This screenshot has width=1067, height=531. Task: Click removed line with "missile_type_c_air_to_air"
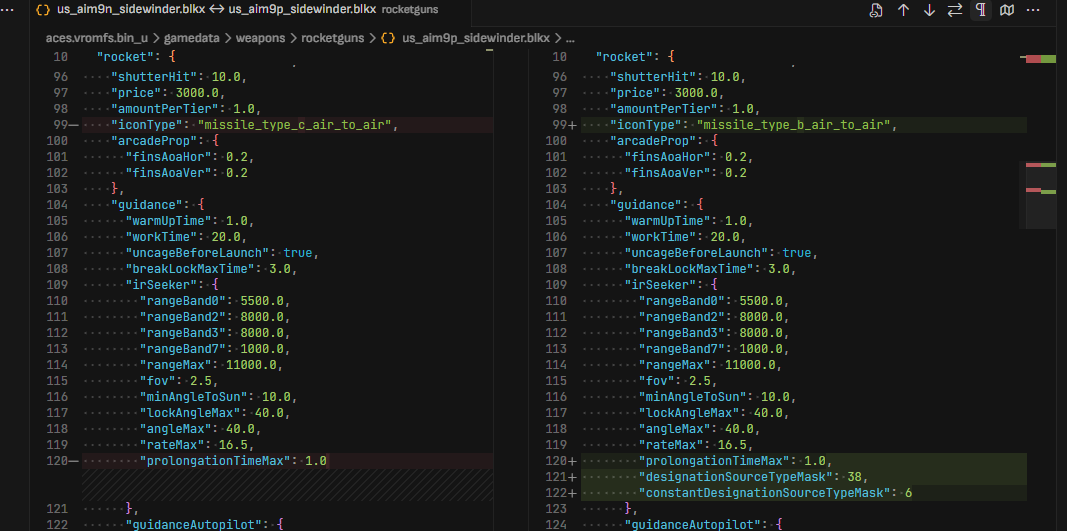[288, 125]
